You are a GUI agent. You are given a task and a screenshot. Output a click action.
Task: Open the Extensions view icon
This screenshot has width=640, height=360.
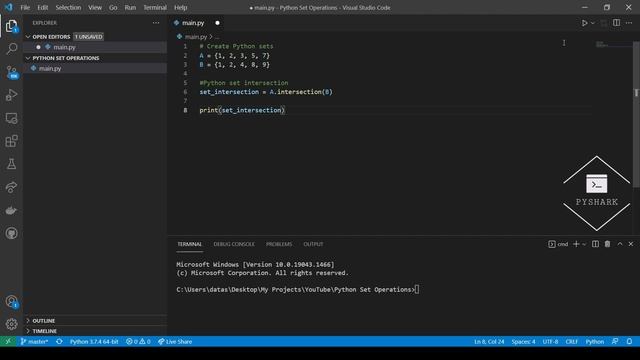pyautogui.click(x=11, y=141)
